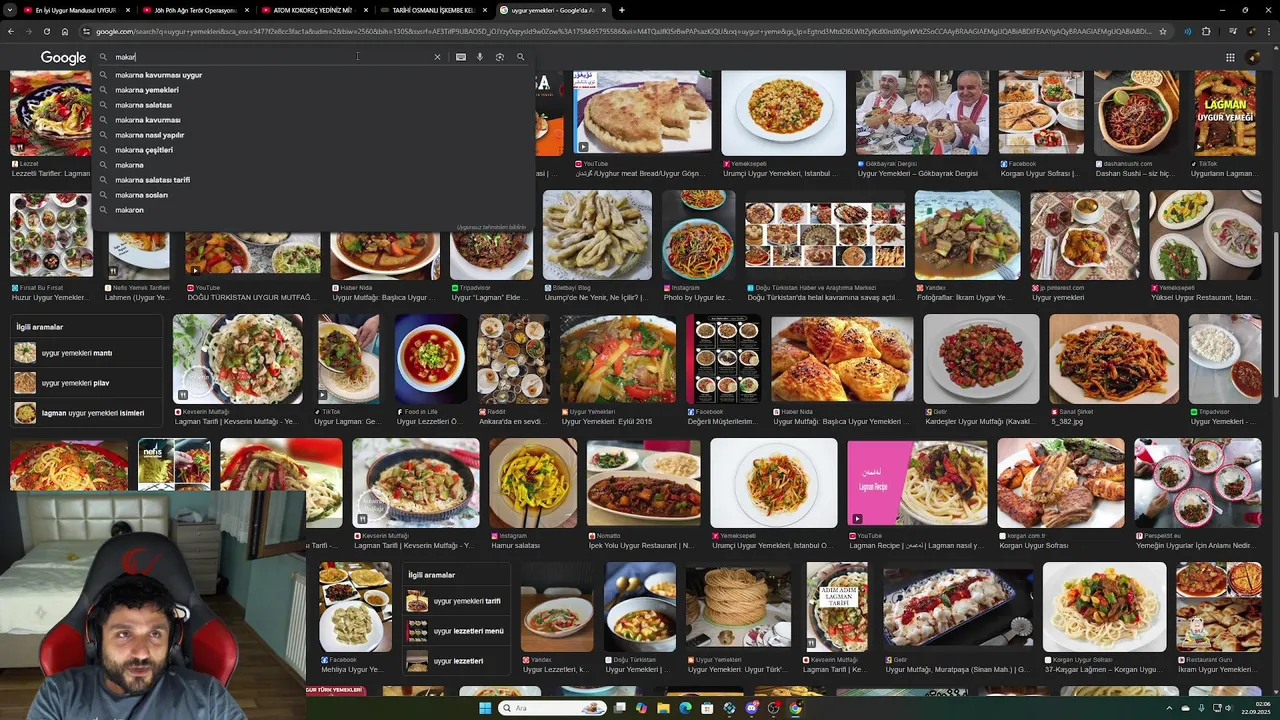Open related search 'uygur yemekleri pilav'
Screen dimensions: 1280x720
pos(88,383)
